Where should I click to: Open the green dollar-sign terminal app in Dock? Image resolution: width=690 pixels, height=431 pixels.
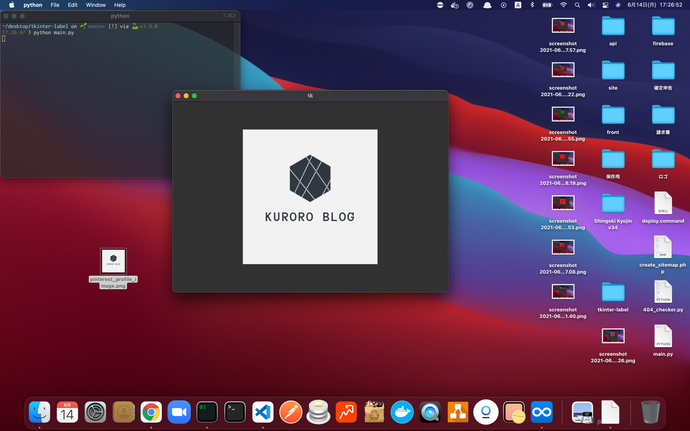[x=207, y=413]
